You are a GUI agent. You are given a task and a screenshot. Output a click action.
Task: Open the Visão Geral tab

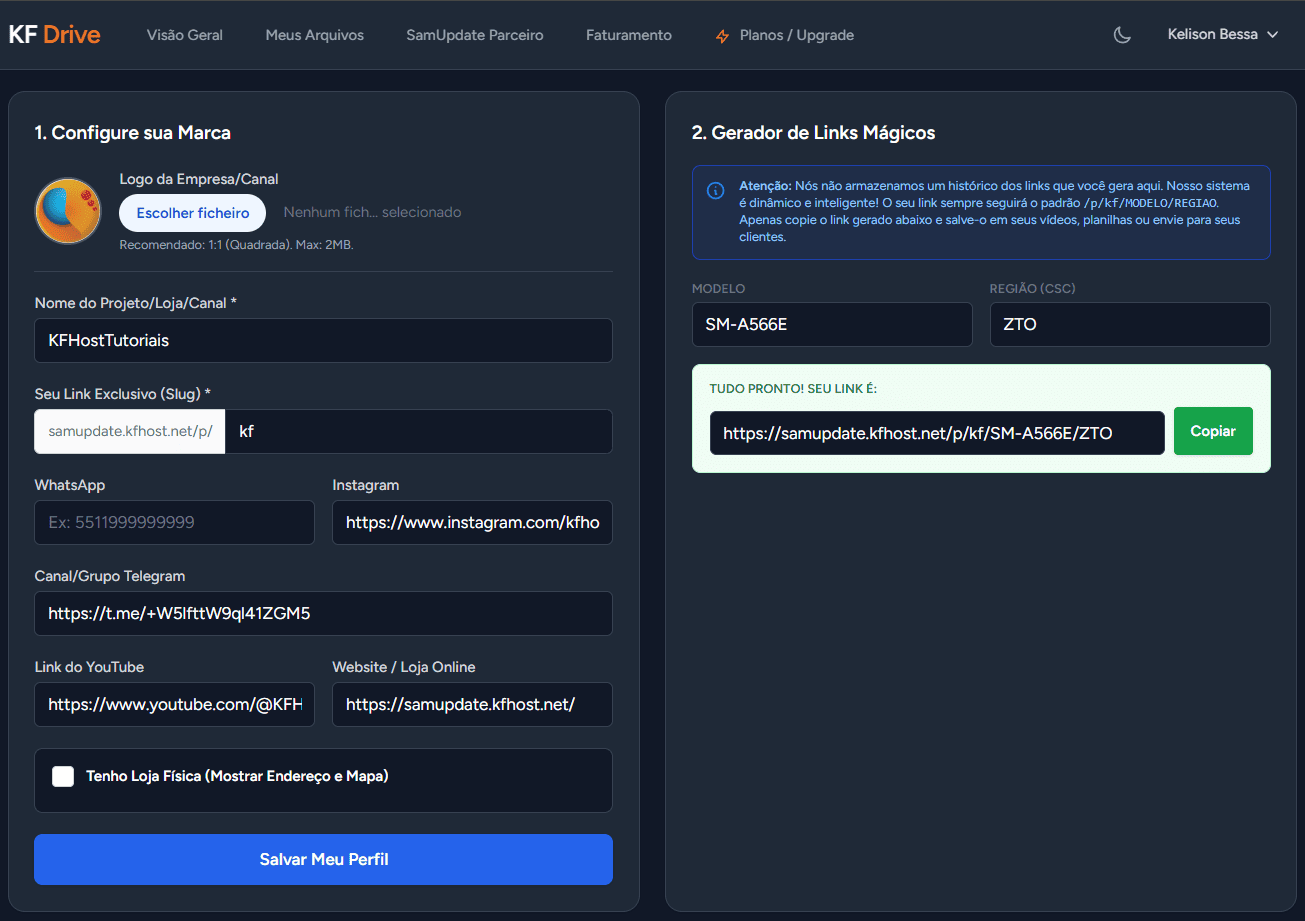tap(185, 35)
